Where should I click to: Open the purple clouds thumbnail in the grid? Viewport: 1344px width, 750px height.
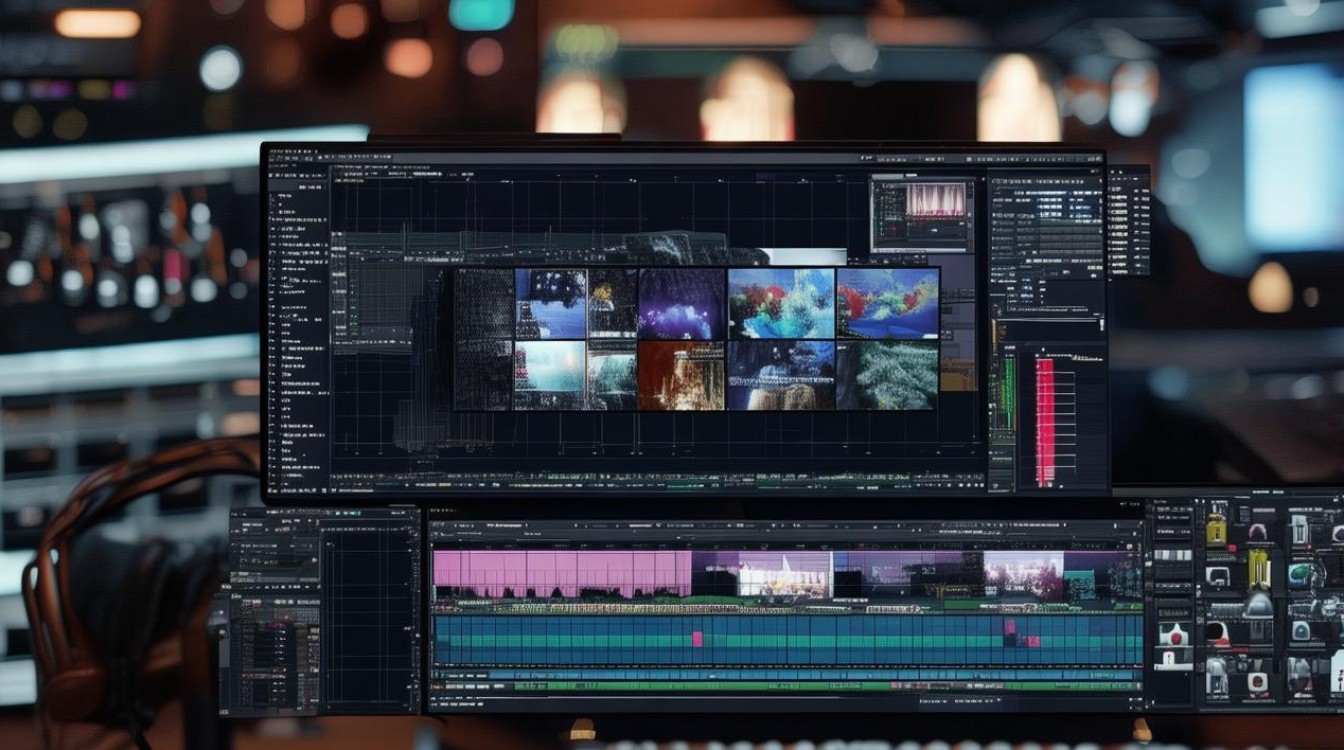[682, 303]
